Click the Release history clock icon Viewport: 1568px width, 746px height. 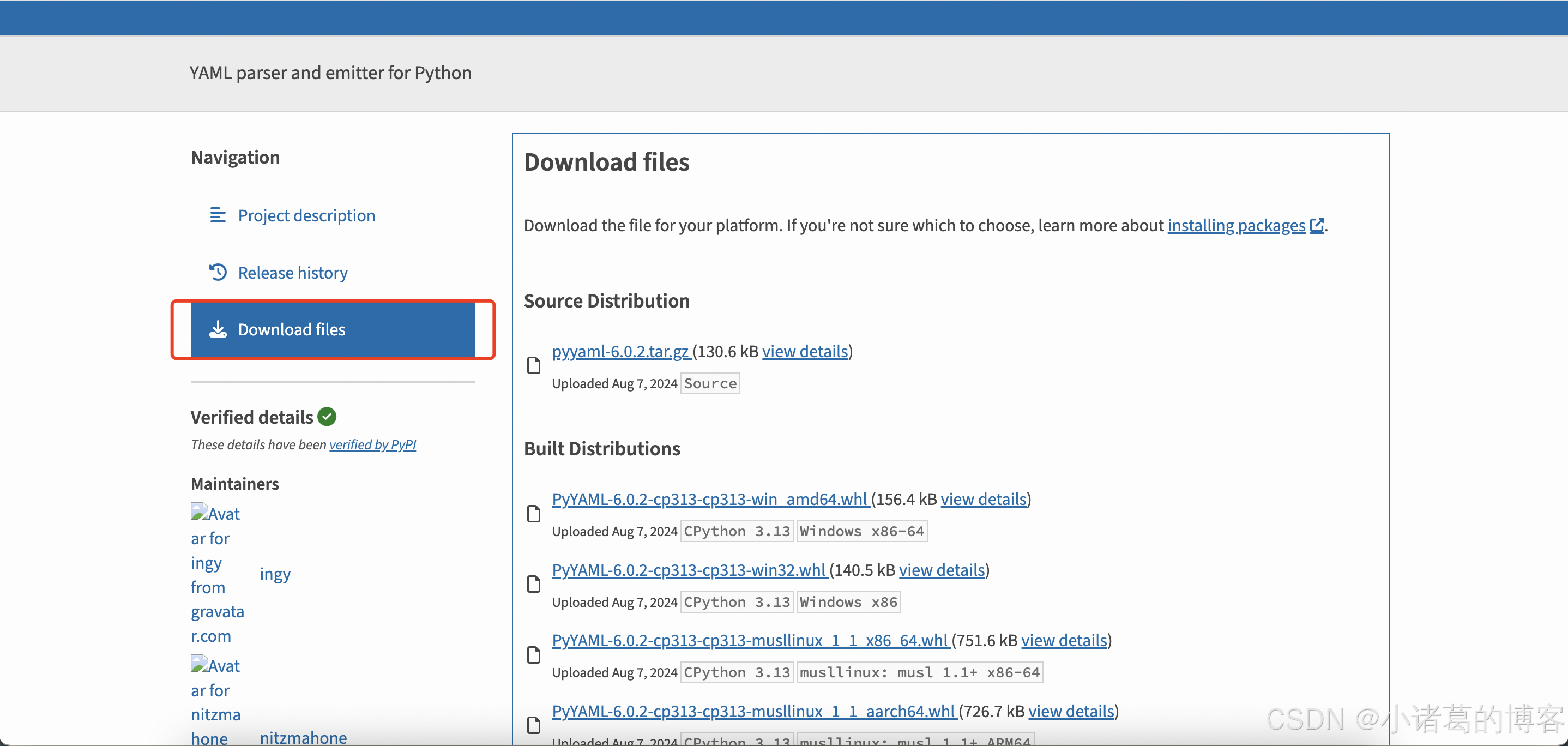tap(218, 272)
